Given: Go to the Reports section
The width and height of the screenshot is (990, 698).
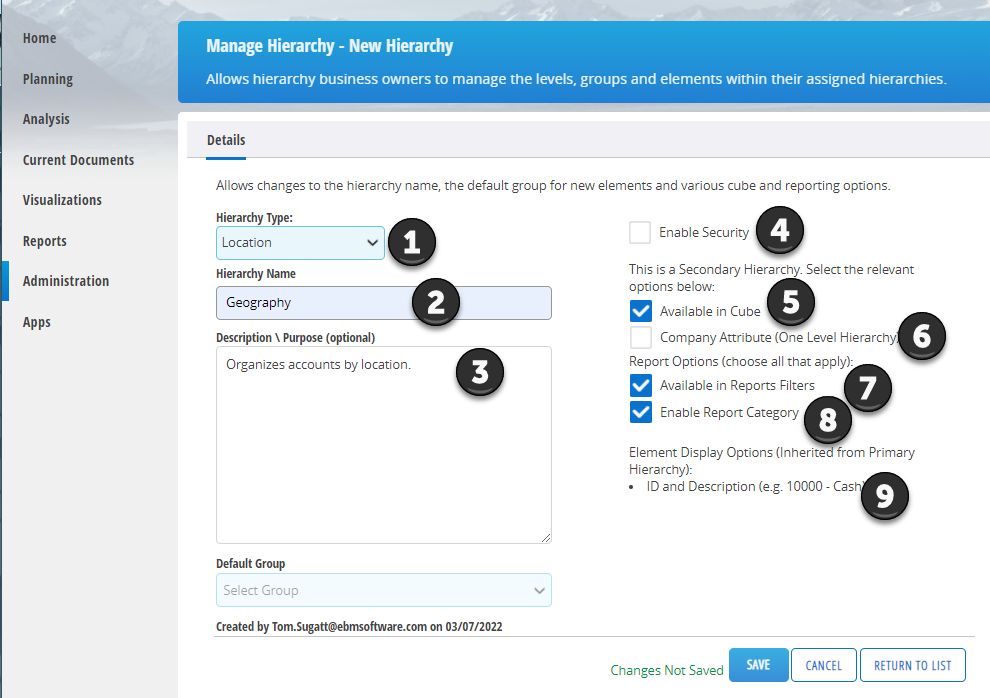Looking at the screenshot, I should [44, 241].
